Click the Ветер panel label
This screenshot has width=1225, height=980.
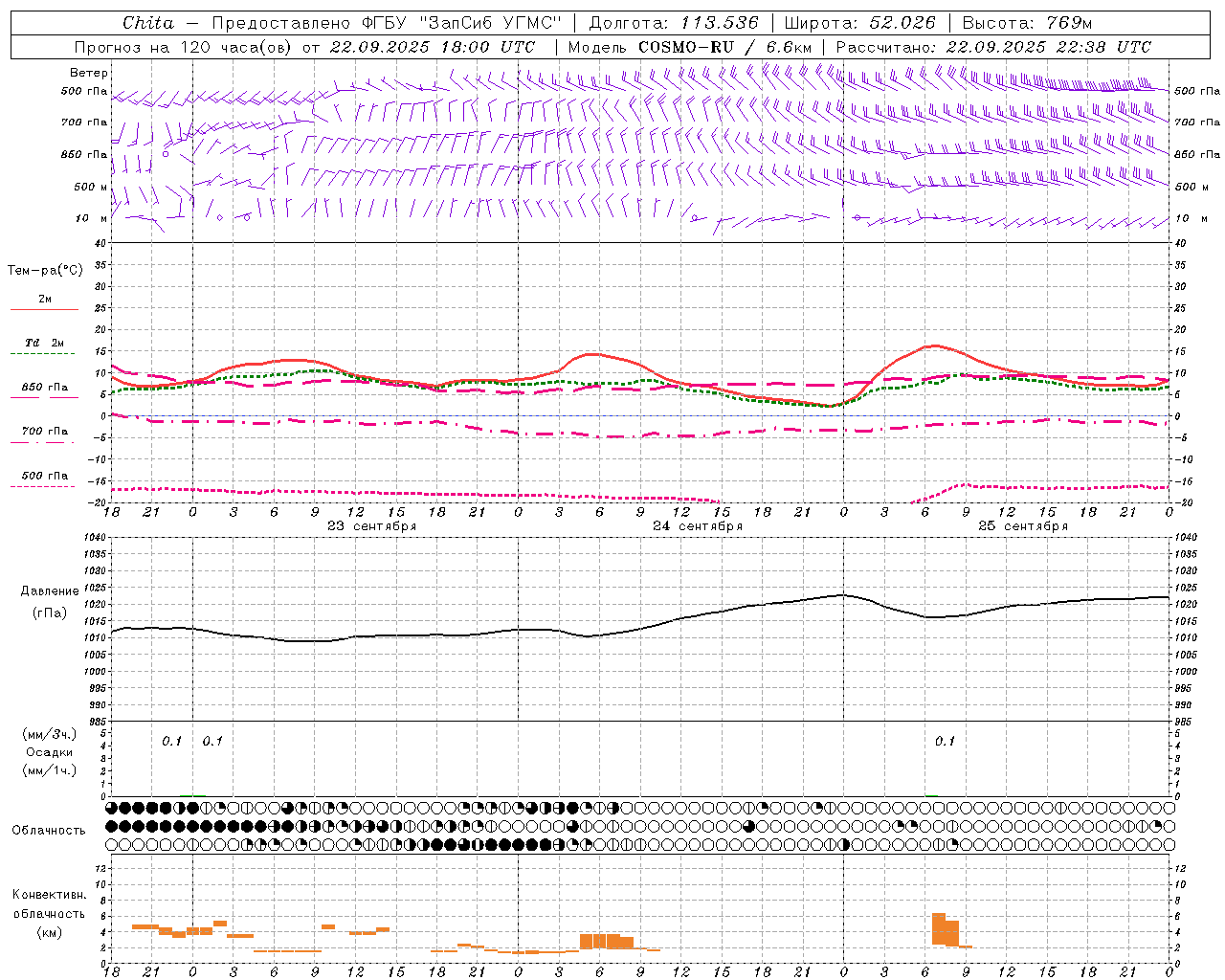click(x=88, y=73)
